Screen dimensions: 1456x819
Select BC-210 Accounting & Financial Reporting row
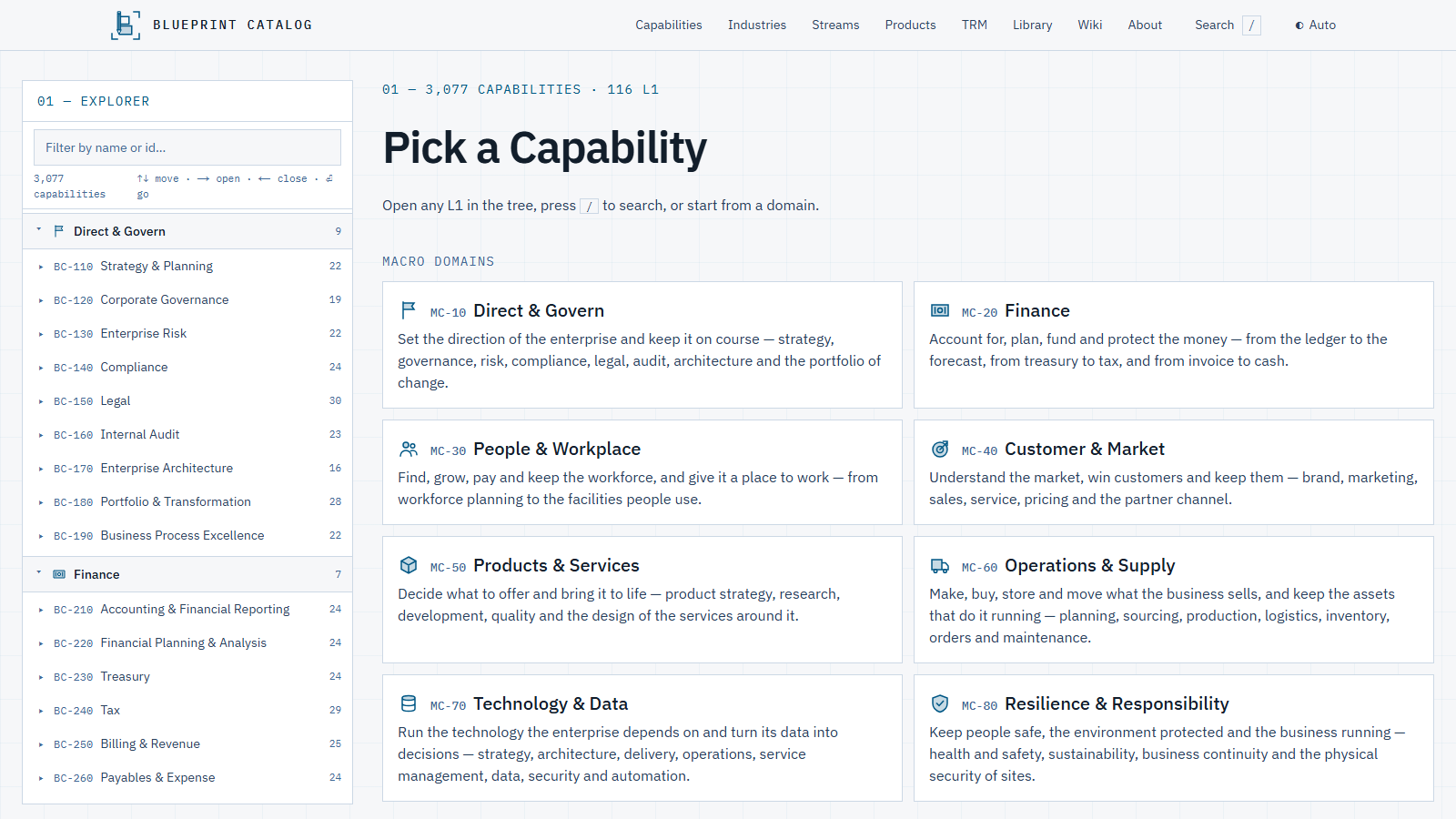(x=187, y=610)
